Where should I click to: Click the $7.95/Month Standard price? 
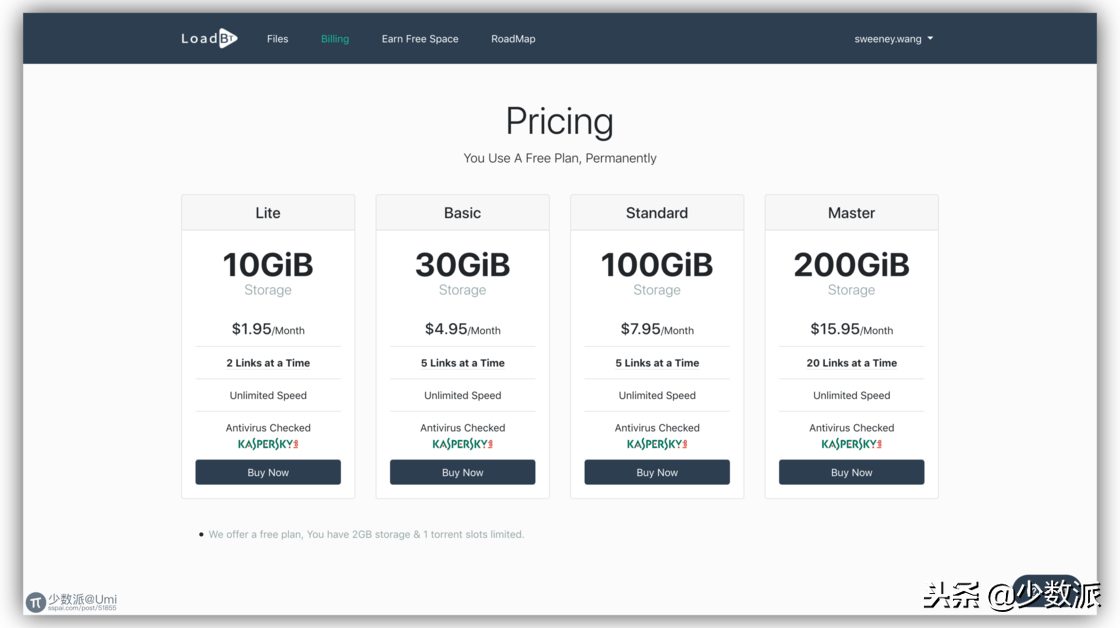coord(657,329)
